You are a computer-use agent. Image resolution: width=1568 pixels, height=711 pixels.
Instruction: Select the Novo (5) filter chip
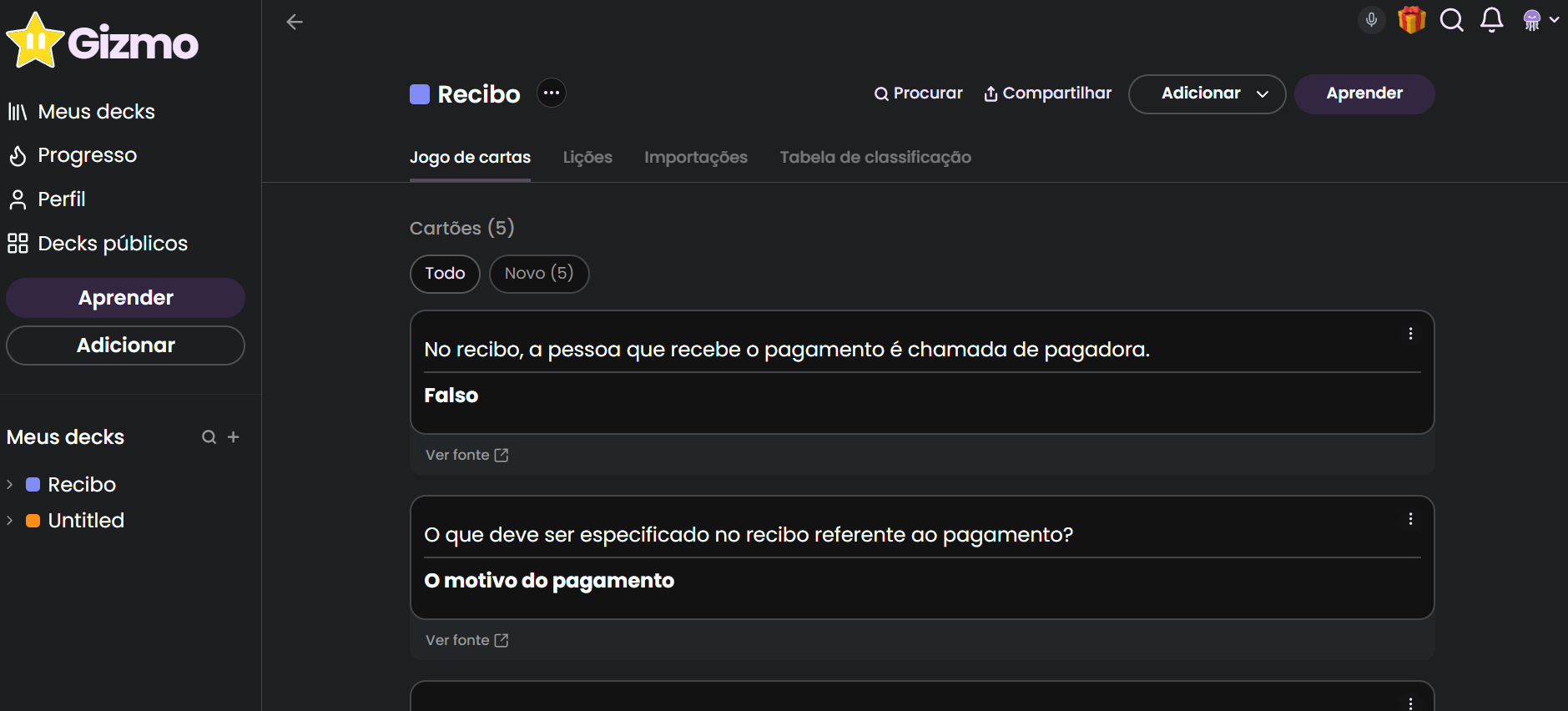point(539,274)
